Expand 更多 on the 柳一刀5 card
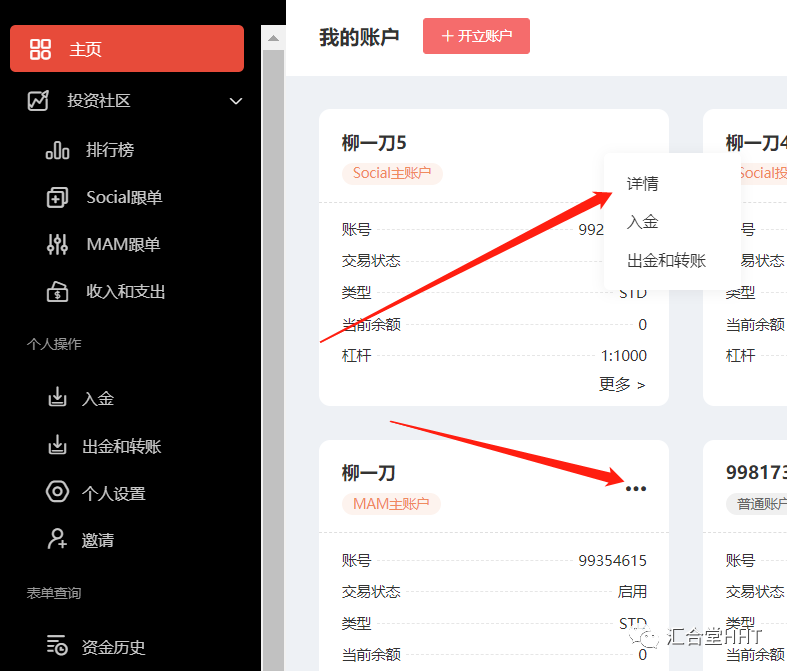Image resolution: width=787 pixels, height=671 pixels. (x=622, y=384)
